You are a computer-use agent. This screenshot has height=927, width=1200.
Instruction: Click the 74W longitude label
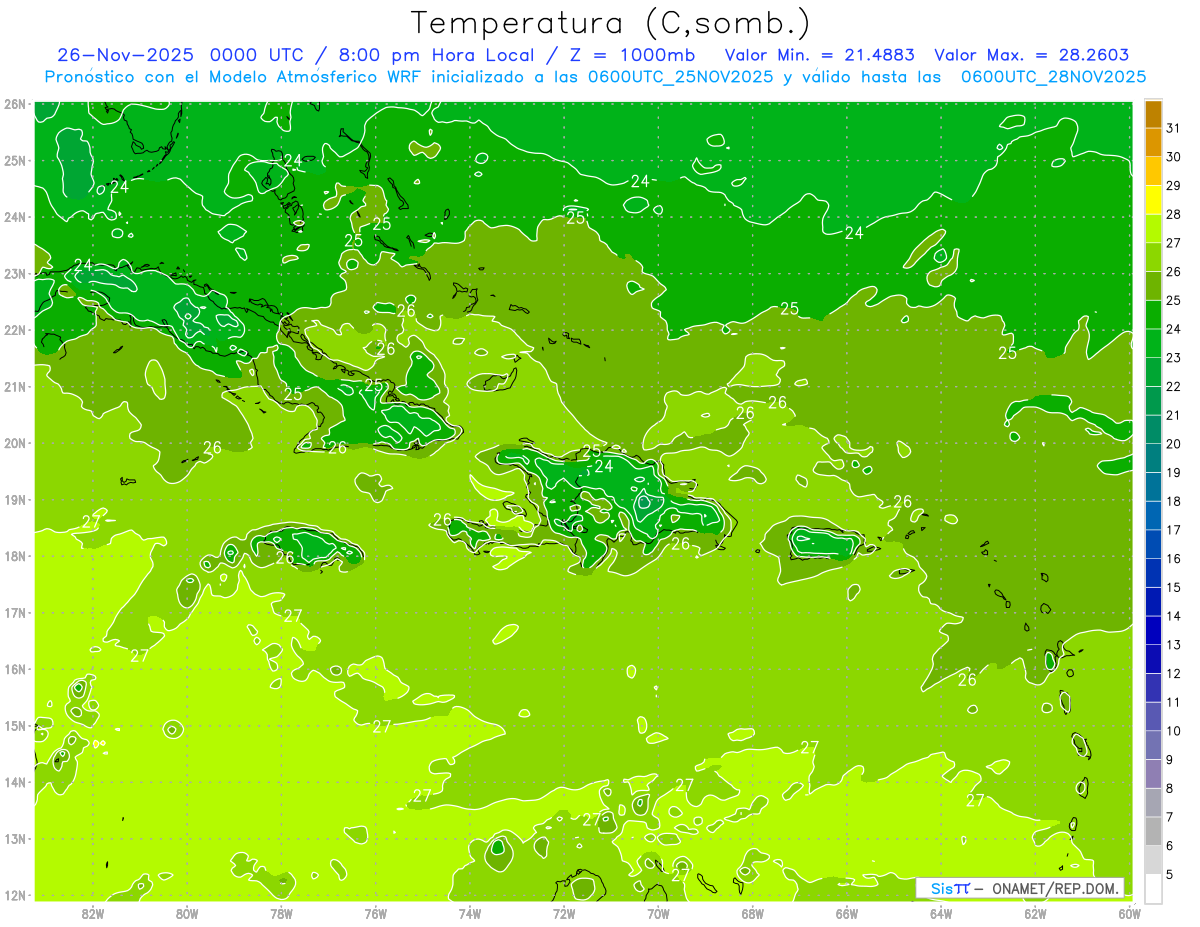[x=469, y=913]
